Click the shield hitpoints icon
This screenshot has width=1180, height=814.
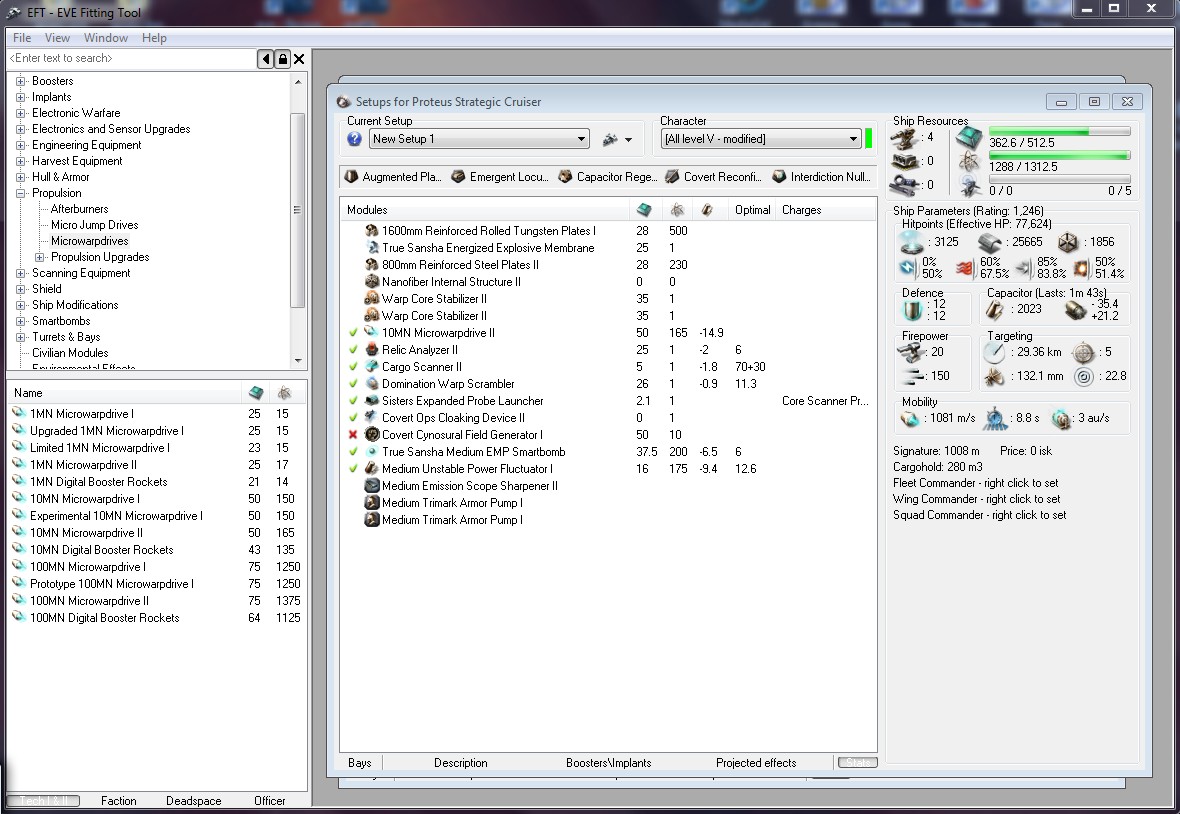coord(913,242)
